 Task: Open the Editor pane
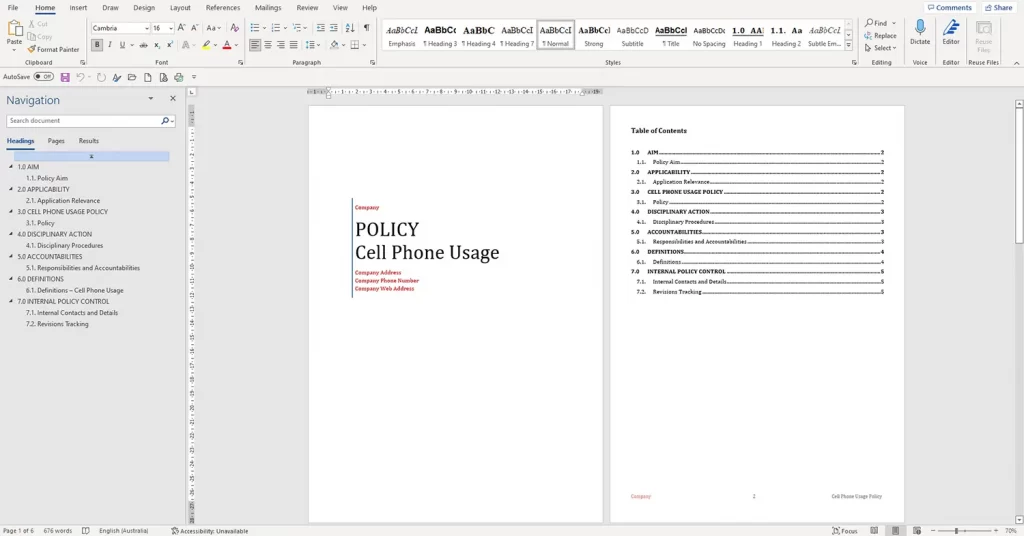point(951,32)
